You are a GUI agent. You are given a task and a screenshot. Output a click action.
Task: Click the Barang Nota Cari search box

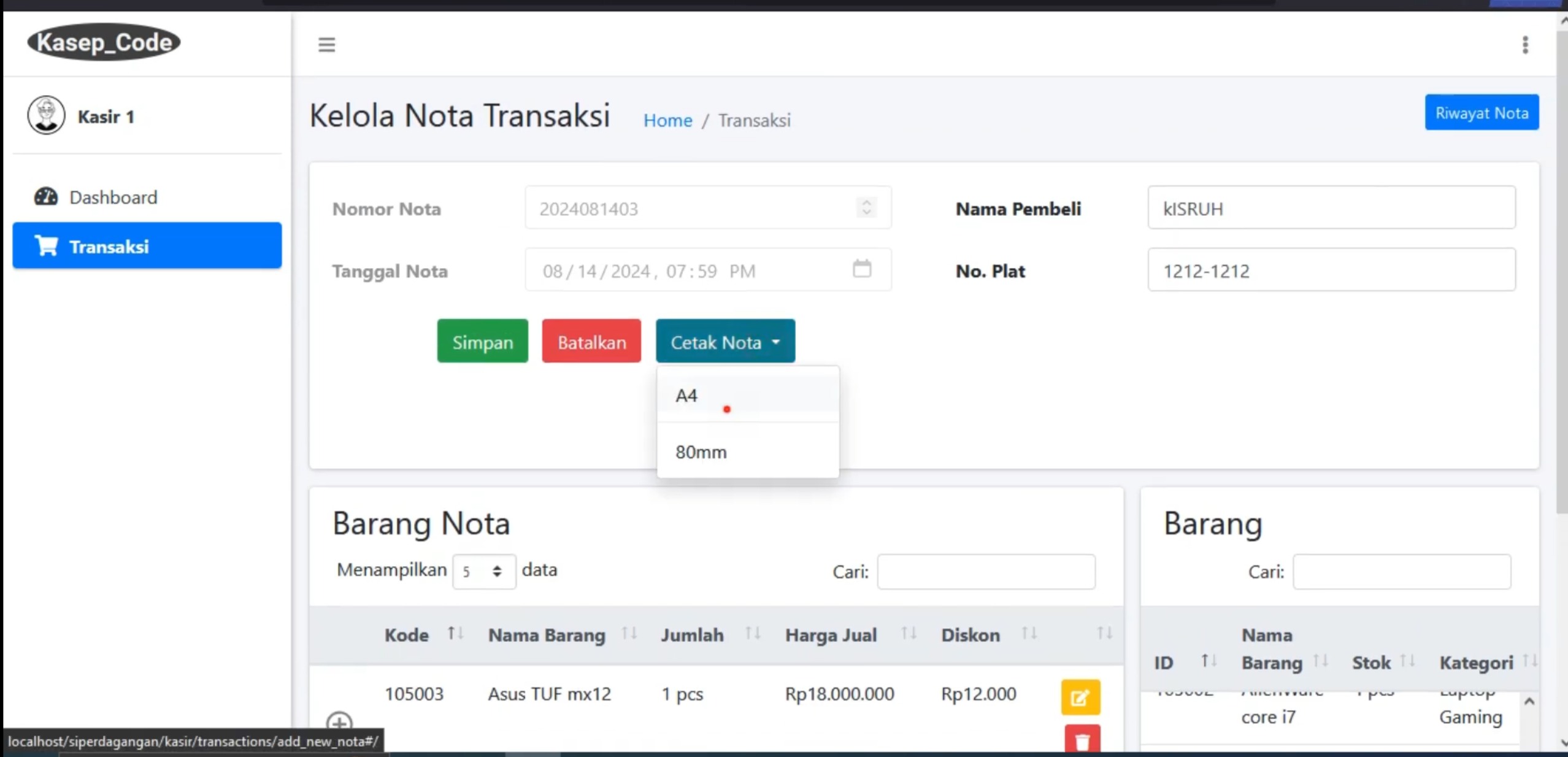coord(986,572)
